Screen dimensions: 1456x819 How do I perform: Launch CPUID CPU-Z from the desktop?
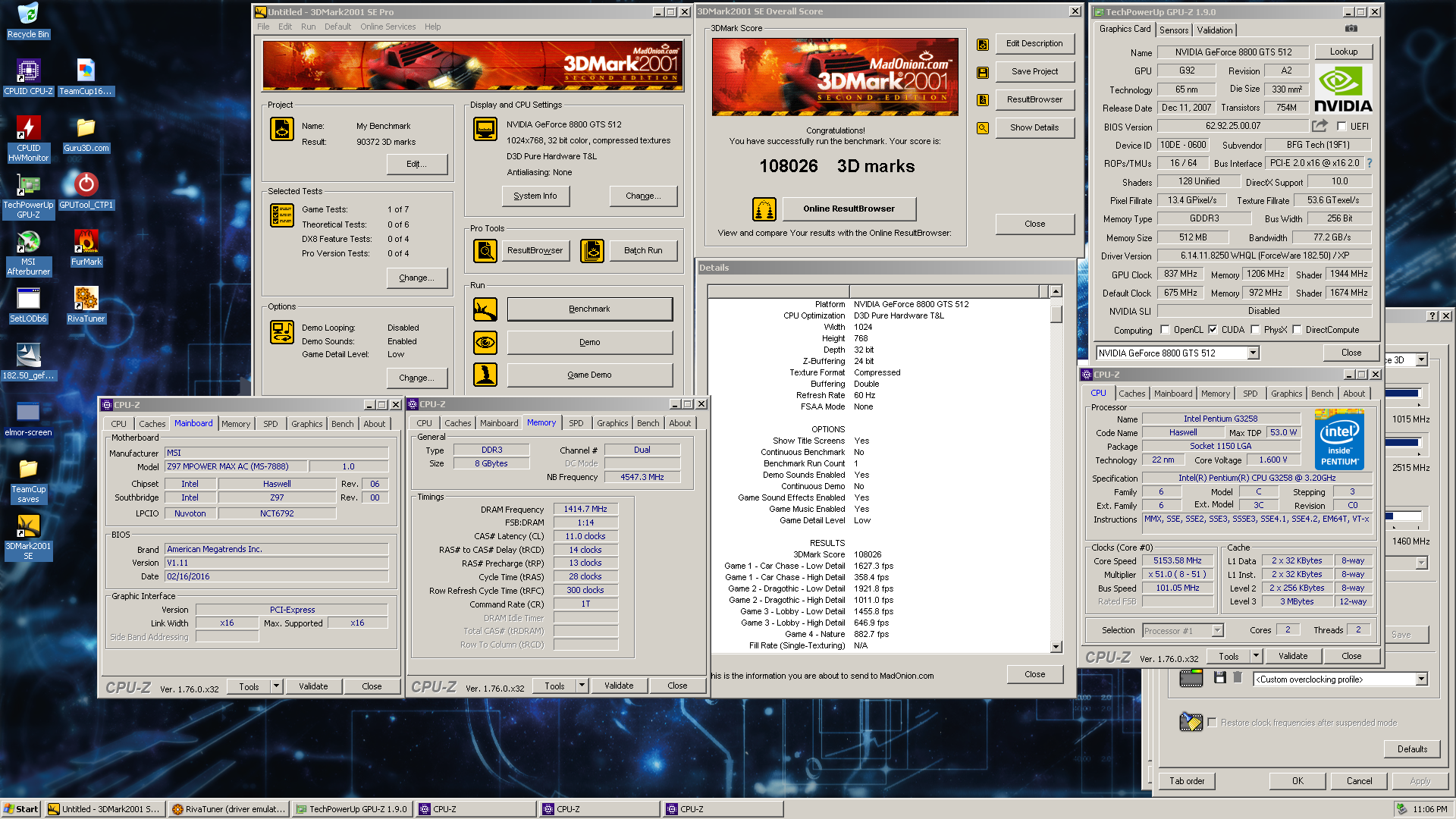pyautogui.click(x=28, y=77)
